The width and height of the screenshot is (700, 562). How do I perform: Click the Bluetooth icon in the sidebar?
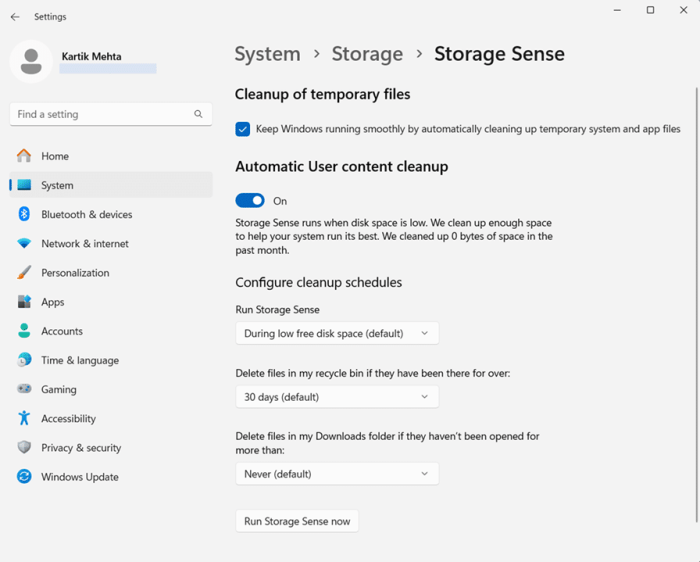[x=24, y=214]
